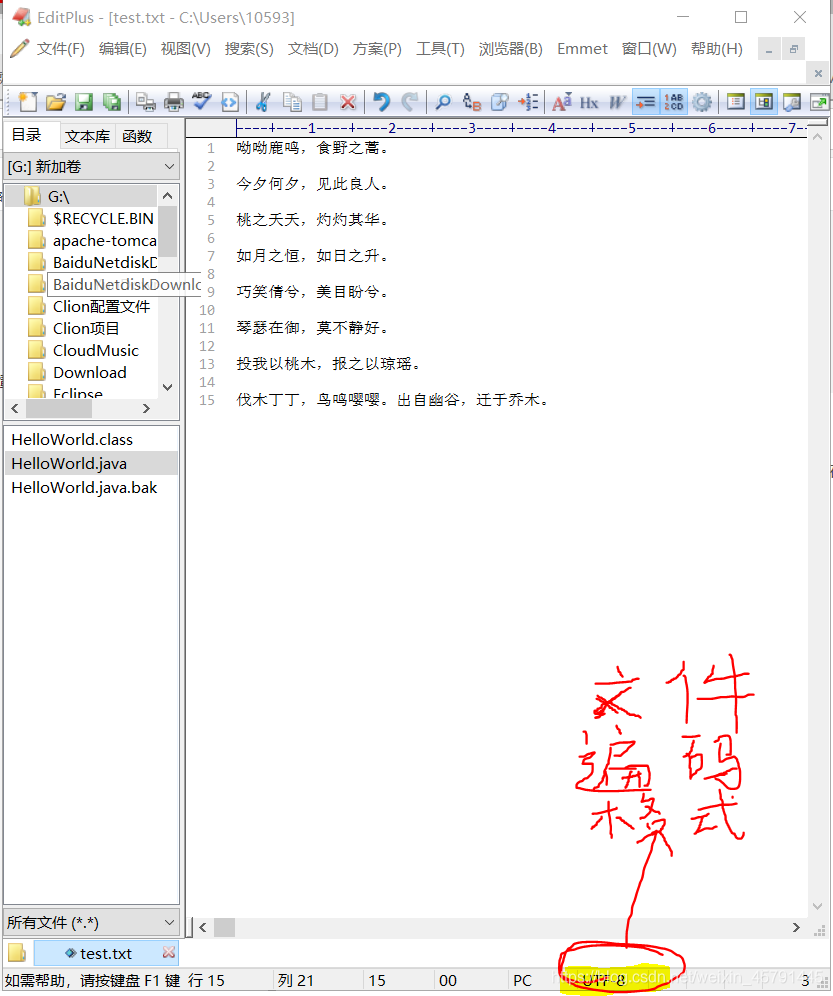Run the ABC spell check icon
This screenshot has width=833, height=996.
(x=201, y=102)
